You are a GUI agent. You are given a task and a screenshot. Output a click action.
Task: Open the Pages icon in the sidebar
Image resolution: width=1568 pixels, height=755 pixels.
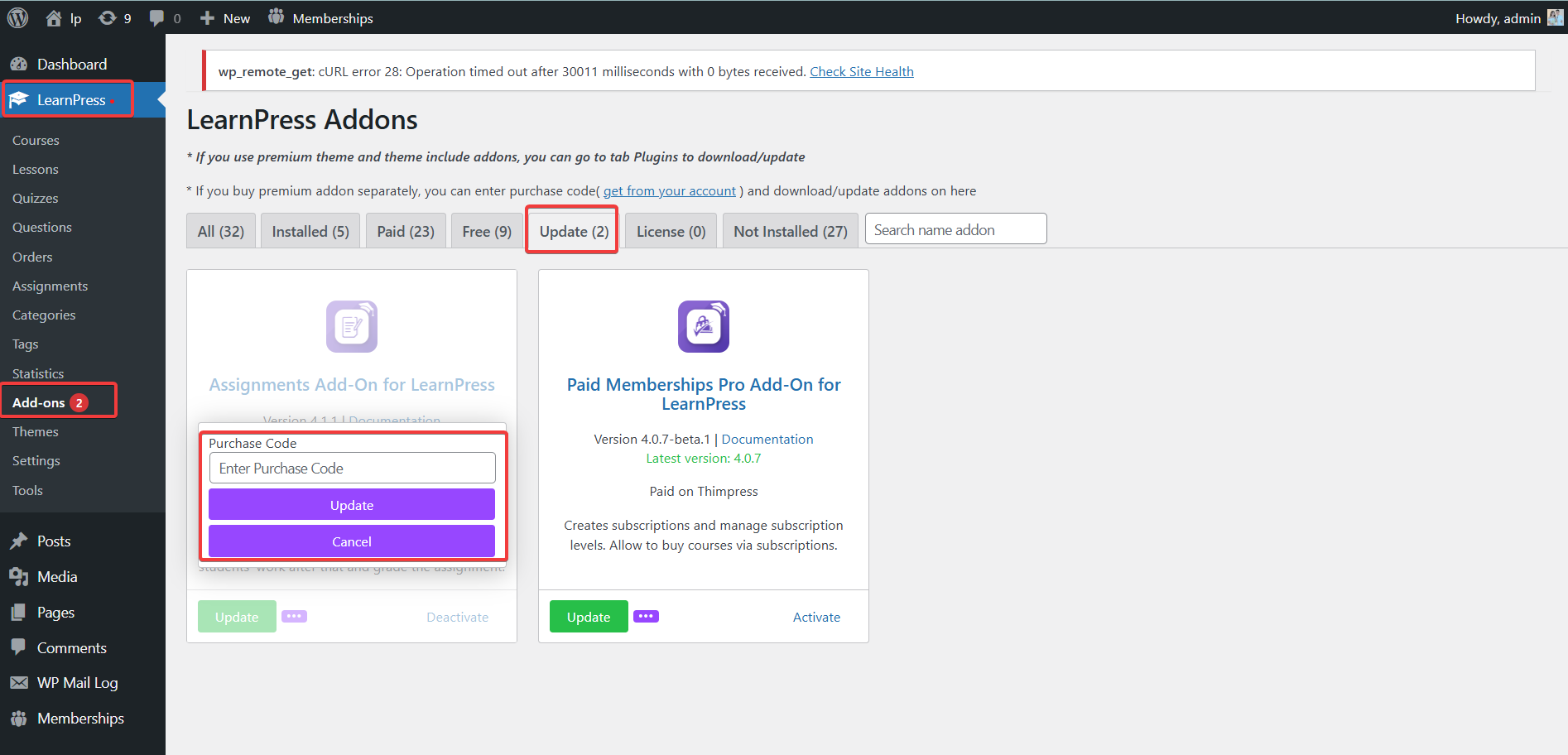(x=18, y=612)
